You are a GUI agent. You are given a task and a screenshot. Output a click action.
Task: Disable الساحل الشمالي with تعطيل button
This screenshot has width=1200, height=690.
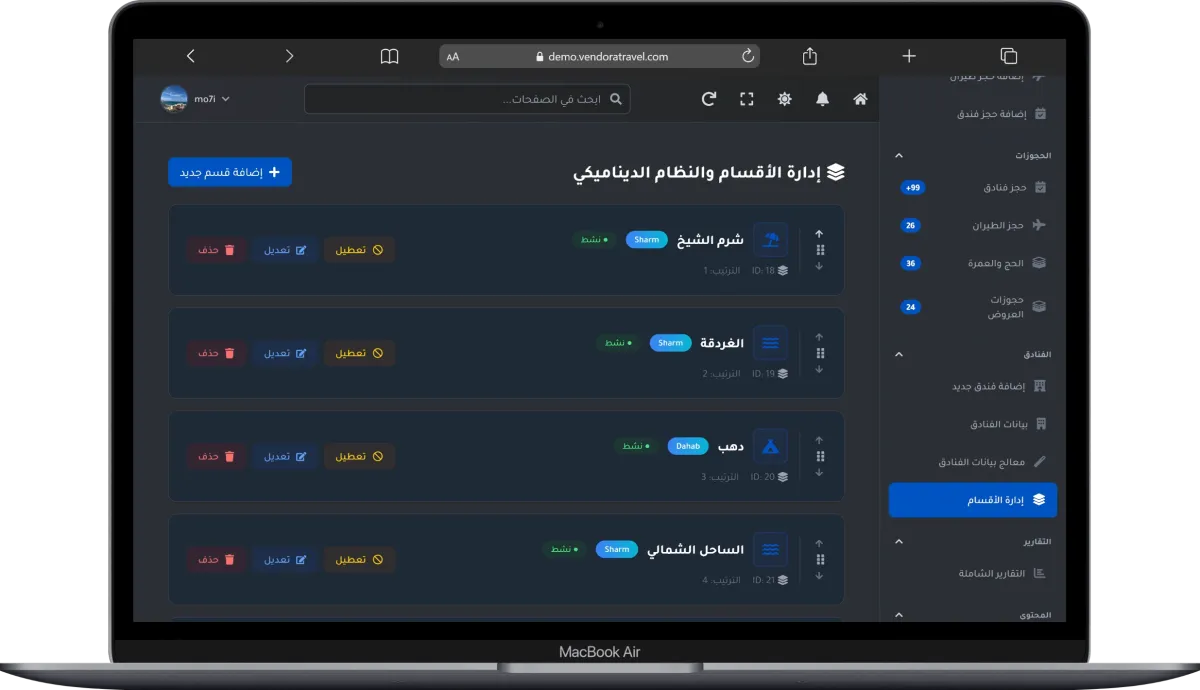click(359, 559)
